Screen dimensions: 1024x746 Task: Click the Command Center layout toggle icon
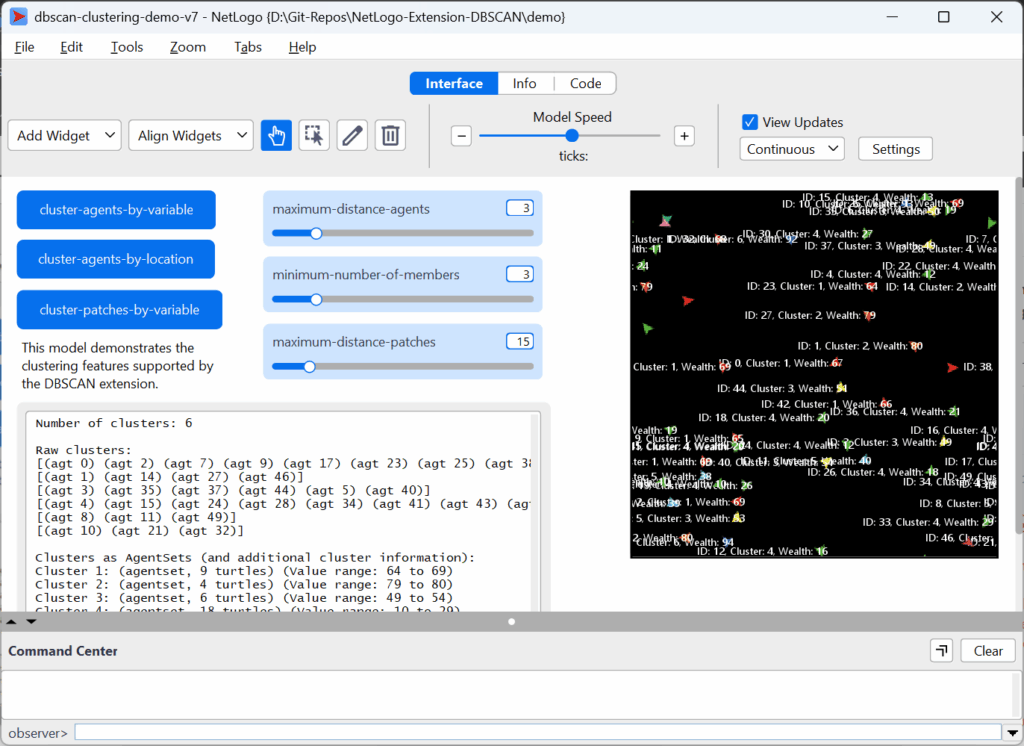pos(941,651)
